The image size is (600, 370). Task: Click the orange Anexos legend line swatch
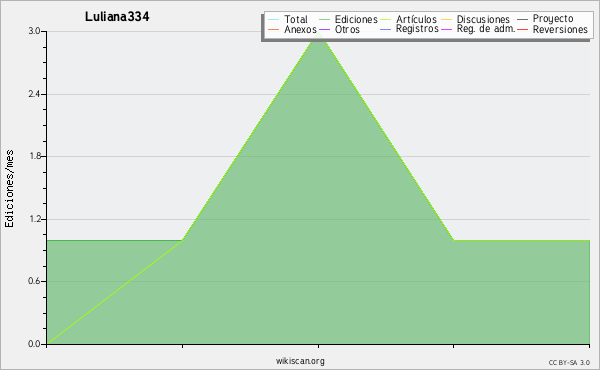pyautogui.click(x=274, y=29)
